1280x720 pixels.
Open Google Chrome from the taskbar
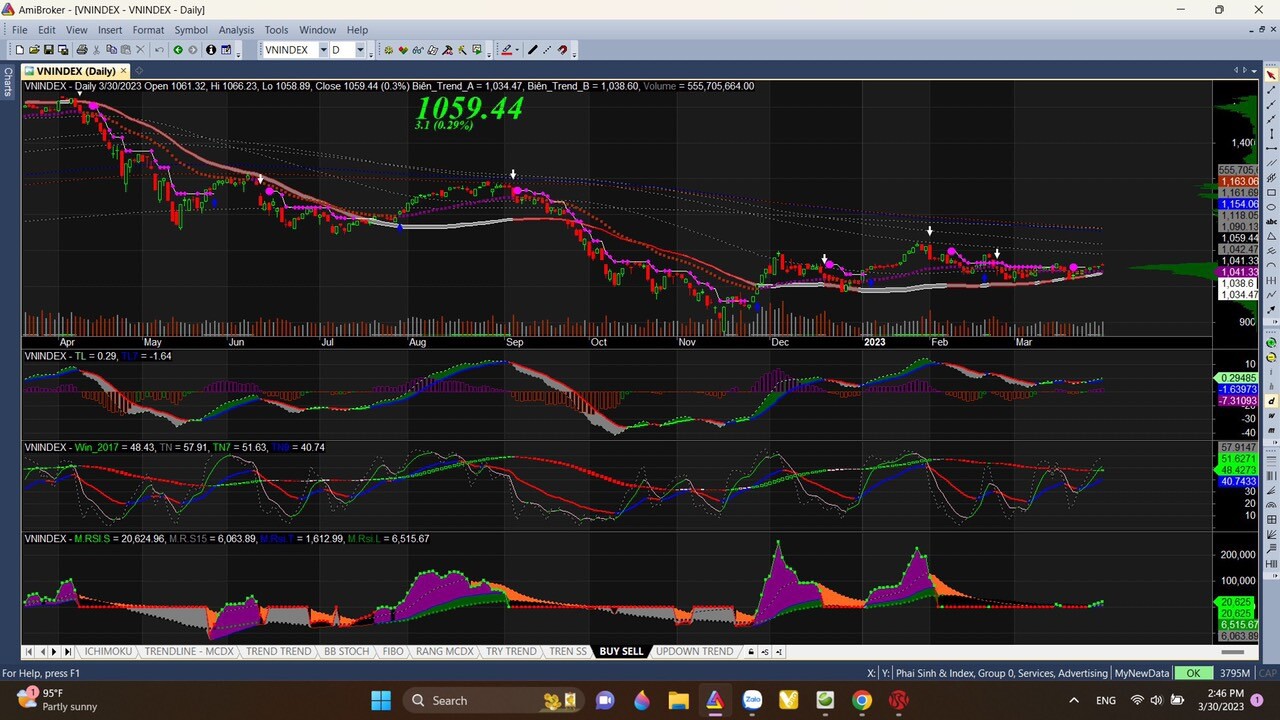pyautogui.click(x=861, y=700)
